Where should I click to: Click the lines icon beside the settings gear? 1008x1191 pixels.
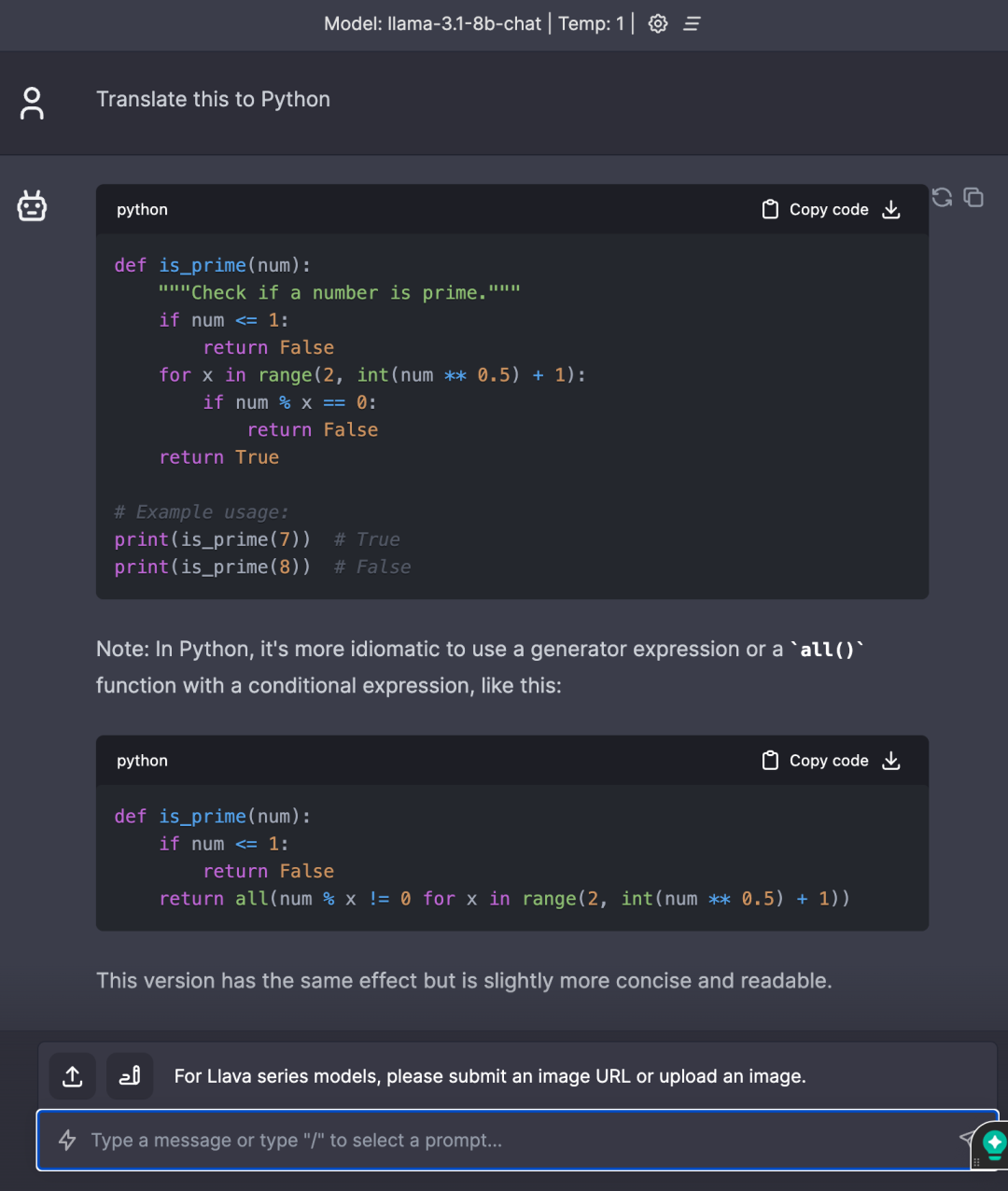click(692, 23)
